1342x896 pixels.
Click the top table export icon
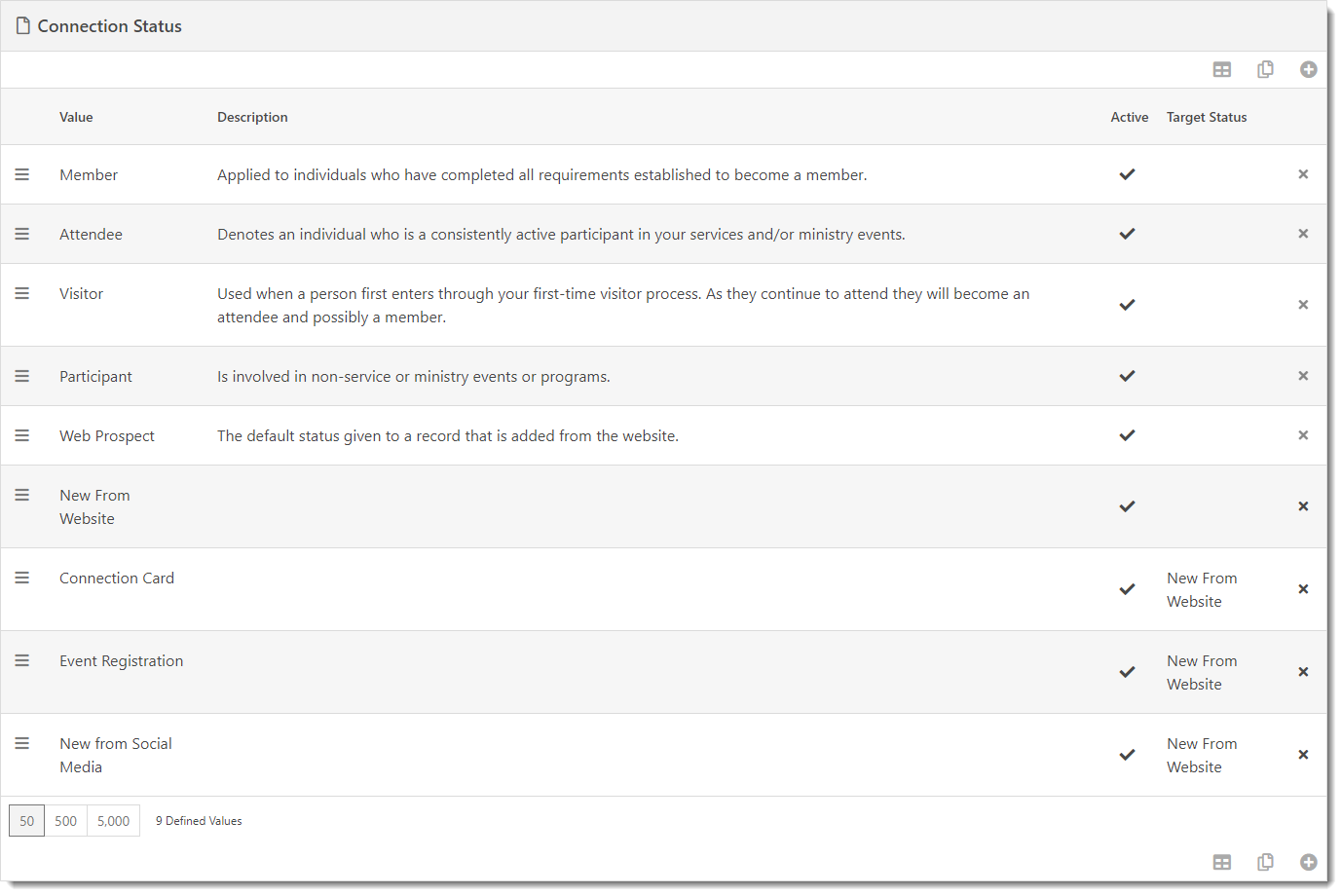pyautogui.click(x=1222, y=69)
